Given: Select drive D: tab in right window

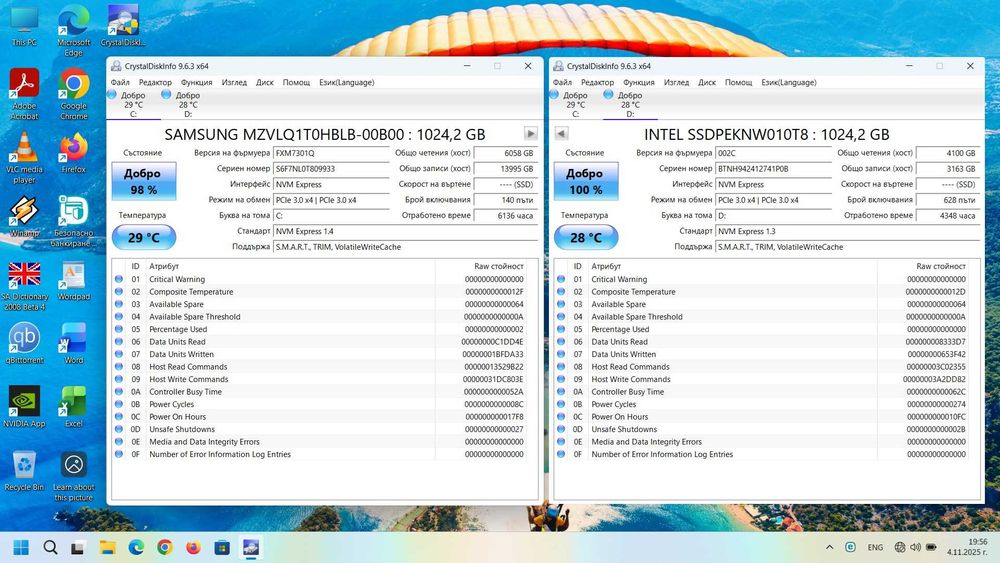Looking at the screenshot, I should (x=629, y=104).
